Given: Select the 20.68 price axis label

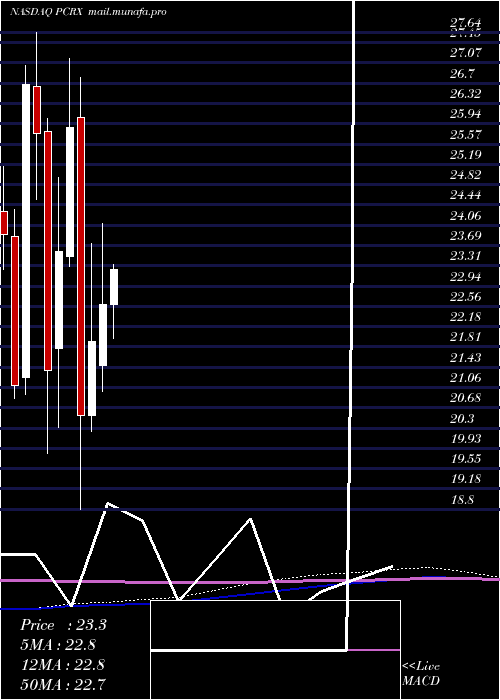Looking at the screenshot, I should [466, 398].
